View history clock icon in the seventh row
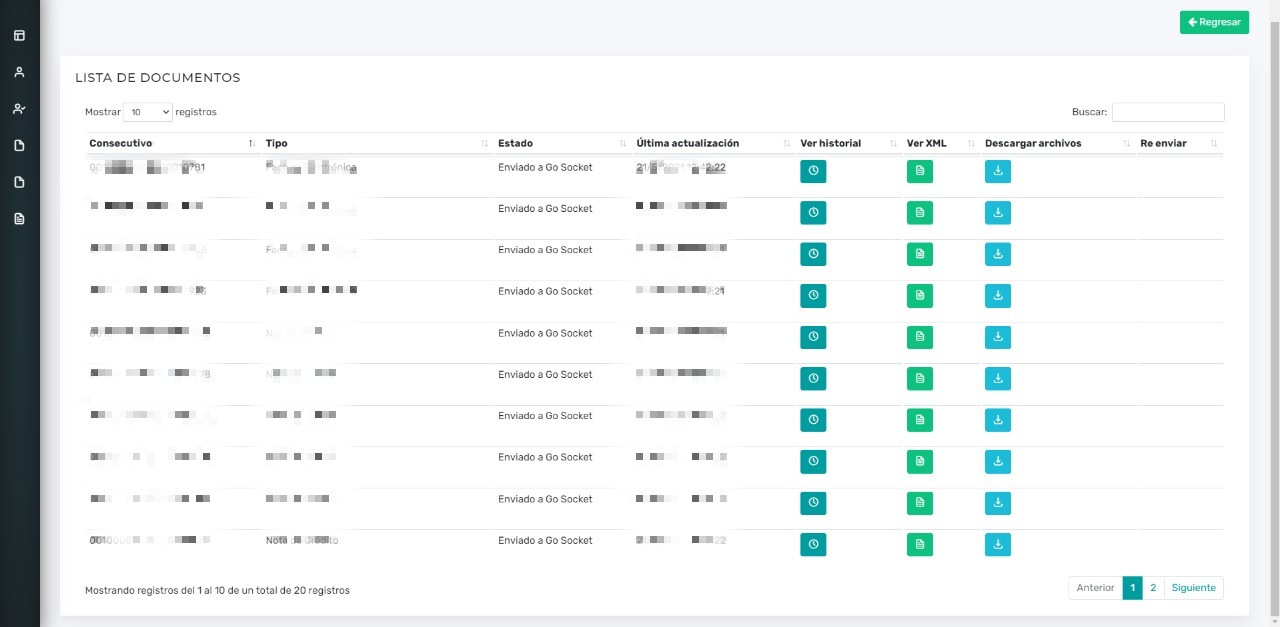1280x627 pixels. click(x=813, y=420)
